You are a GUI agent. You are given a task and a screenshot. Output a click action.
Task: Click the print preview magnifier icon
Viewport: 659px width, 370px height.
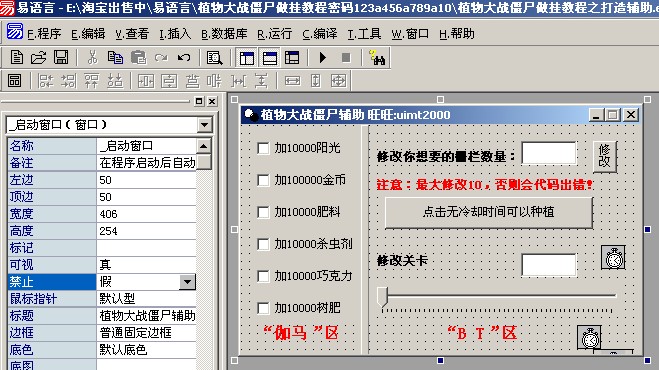[214, 58]
